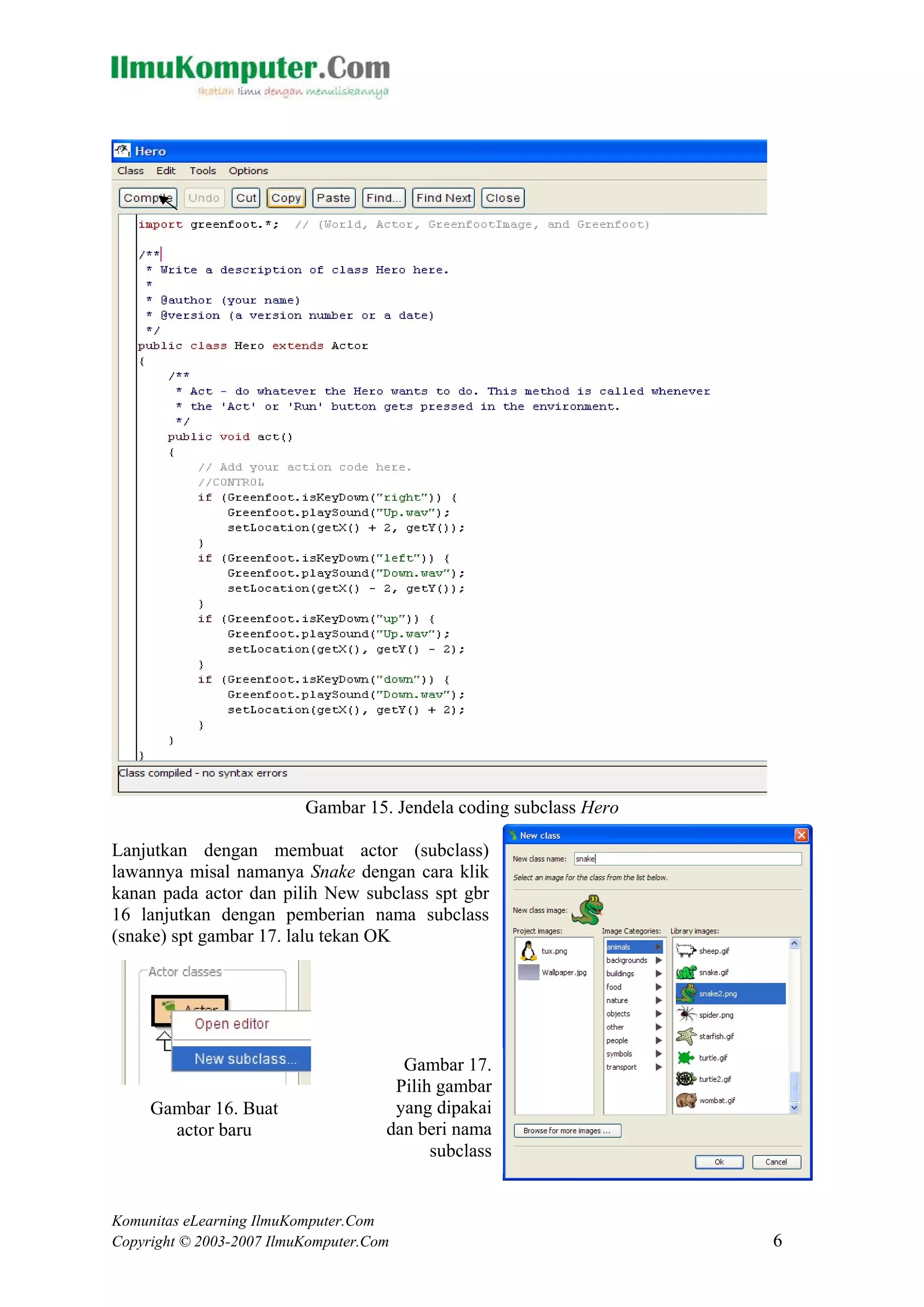Select sheep.gif library image
Image resolution: width=924 pixels, height=1307 pixels.
click(x=730, y=951)
